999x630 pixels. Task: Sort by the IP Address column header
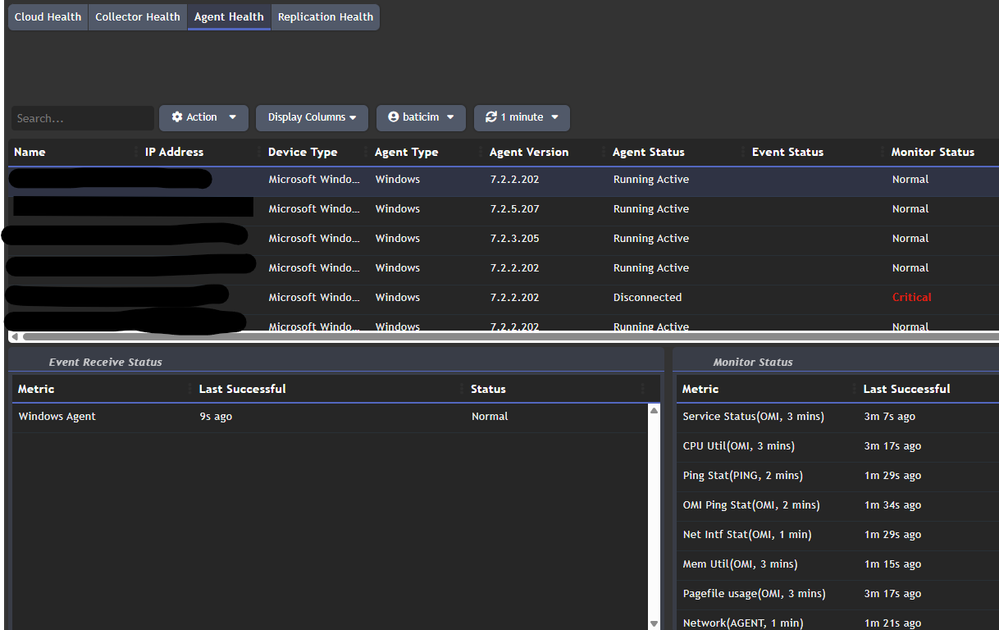[174, 152]
